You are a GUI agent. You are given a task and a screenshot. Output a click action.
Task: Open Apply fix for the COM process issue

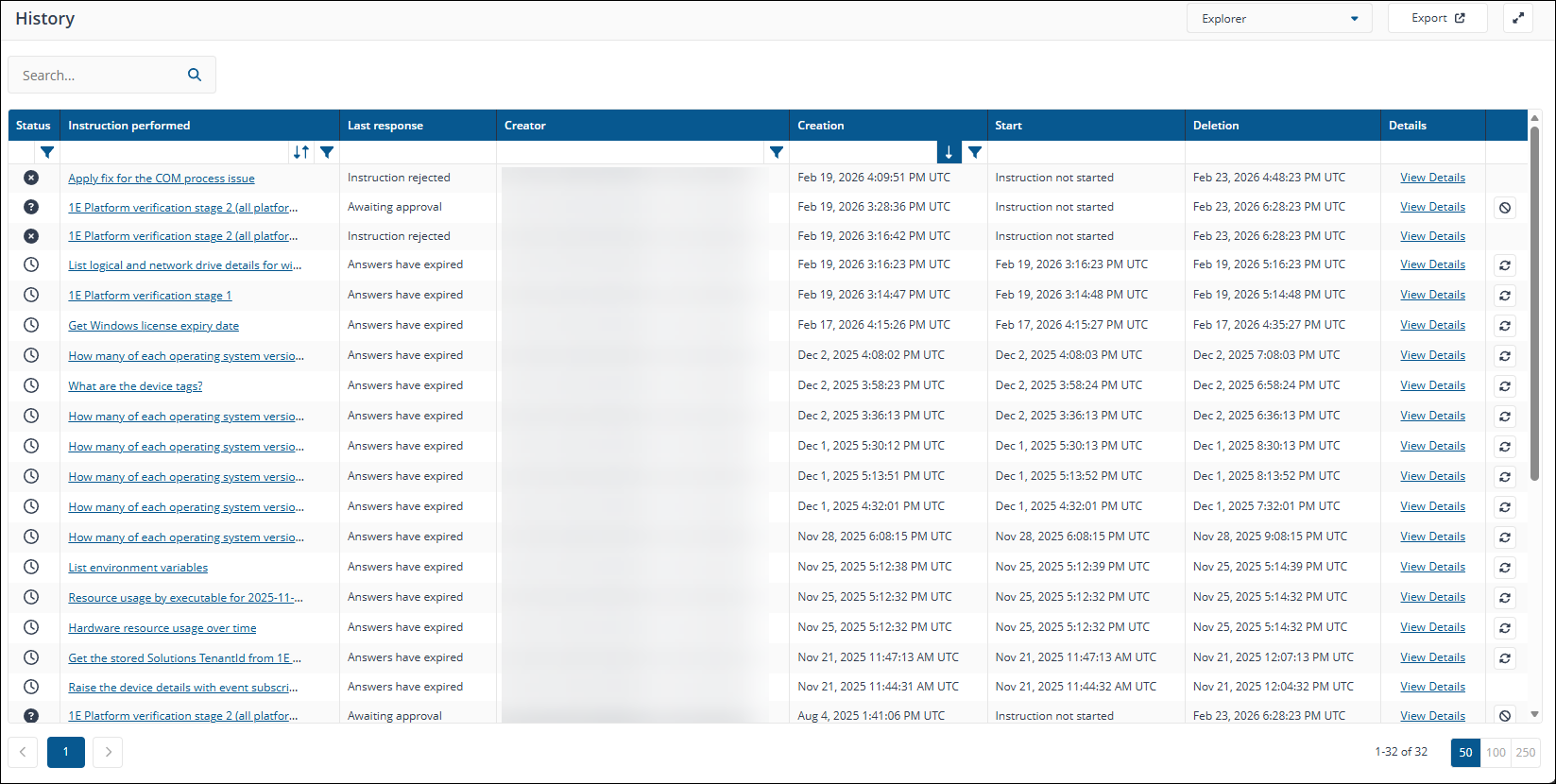(162, 179)
